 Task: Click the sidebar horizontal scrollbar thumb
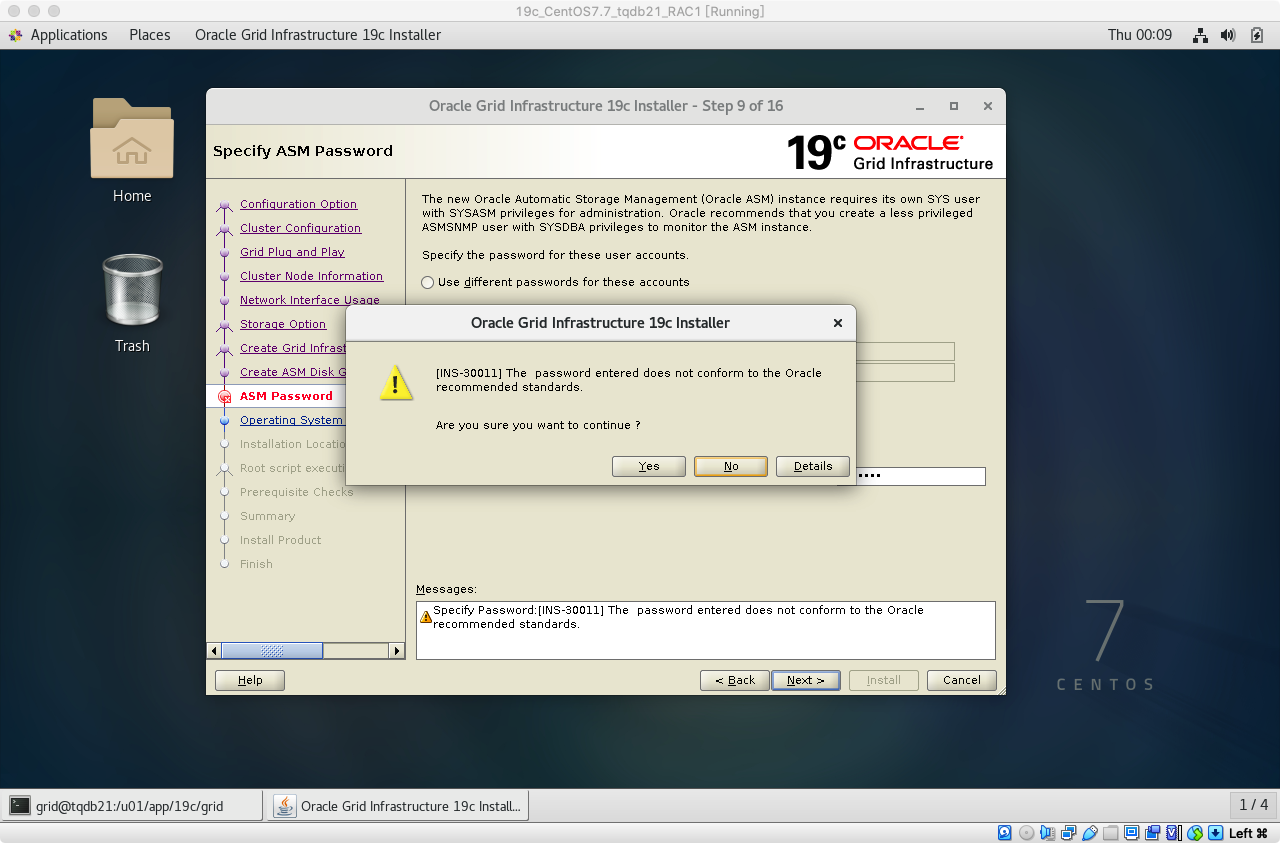(x=272, y=651)
